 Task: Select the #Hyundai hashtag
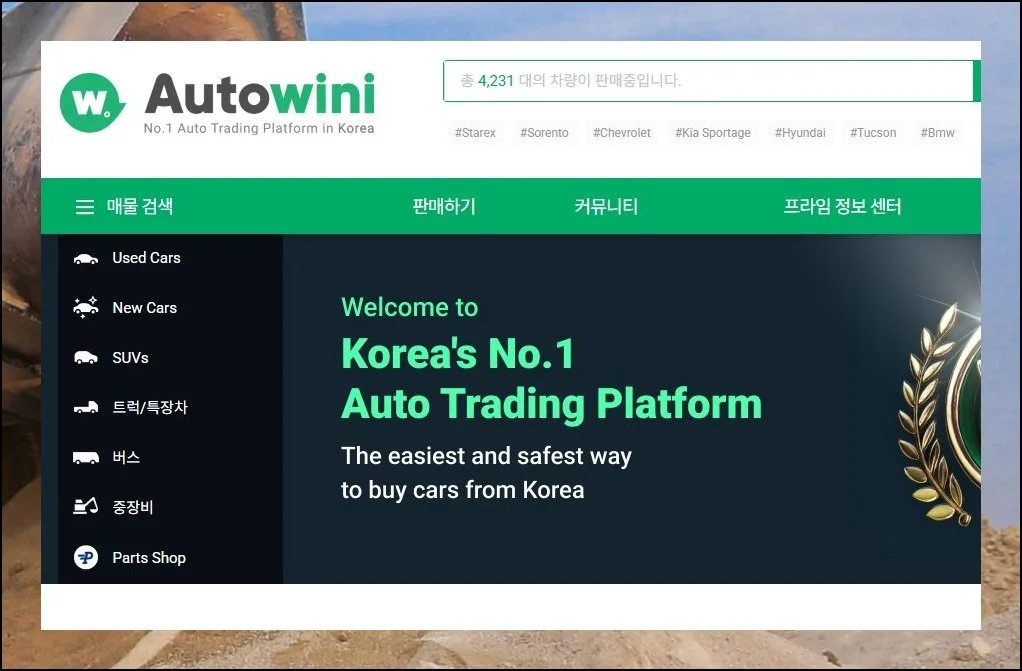tap(800, 132)
